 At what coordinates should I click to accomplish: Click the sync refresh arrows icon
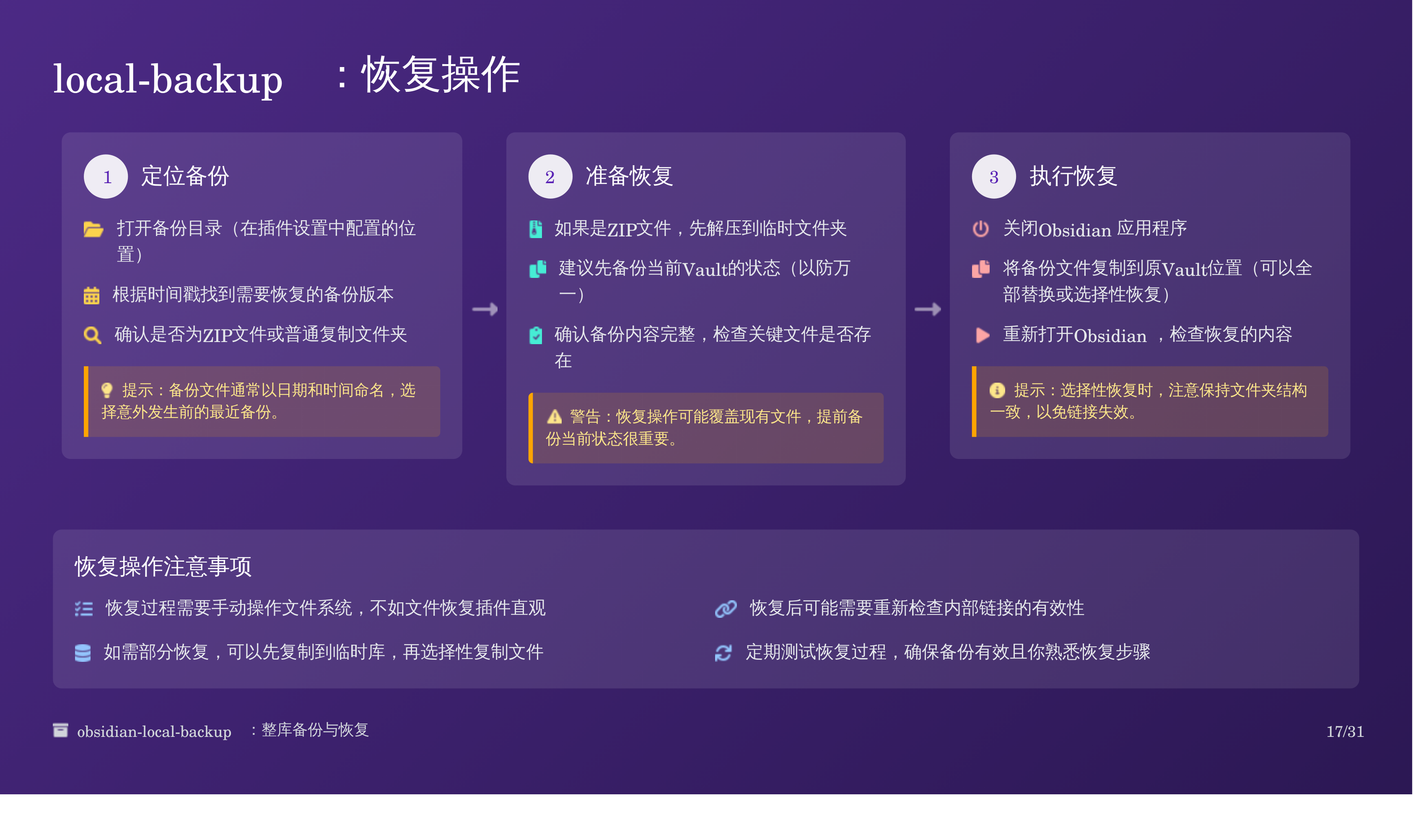tap(723, 653)
